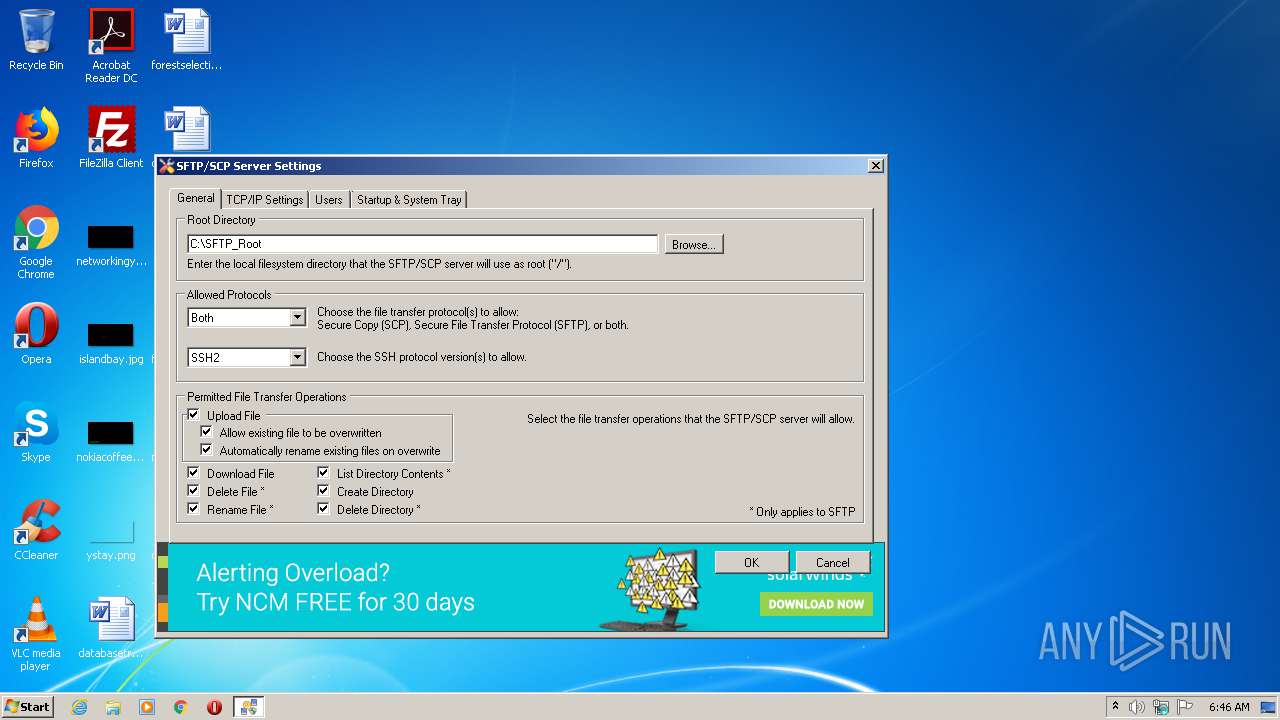
Task: Open Internet Explorer in taskbar
Action: (x=79, y=707)
